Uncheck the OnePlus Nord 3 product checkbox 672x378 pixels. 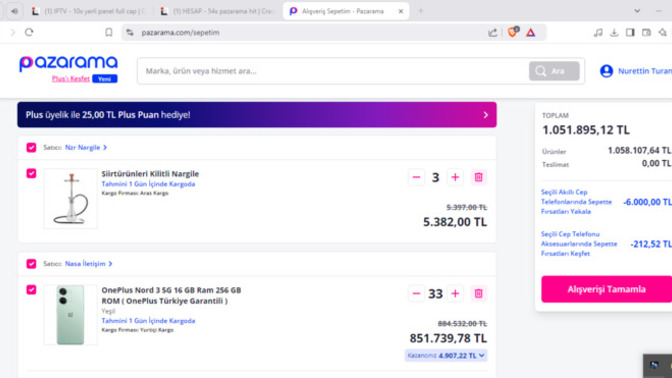pyautogui.click(x=31, y=289)
